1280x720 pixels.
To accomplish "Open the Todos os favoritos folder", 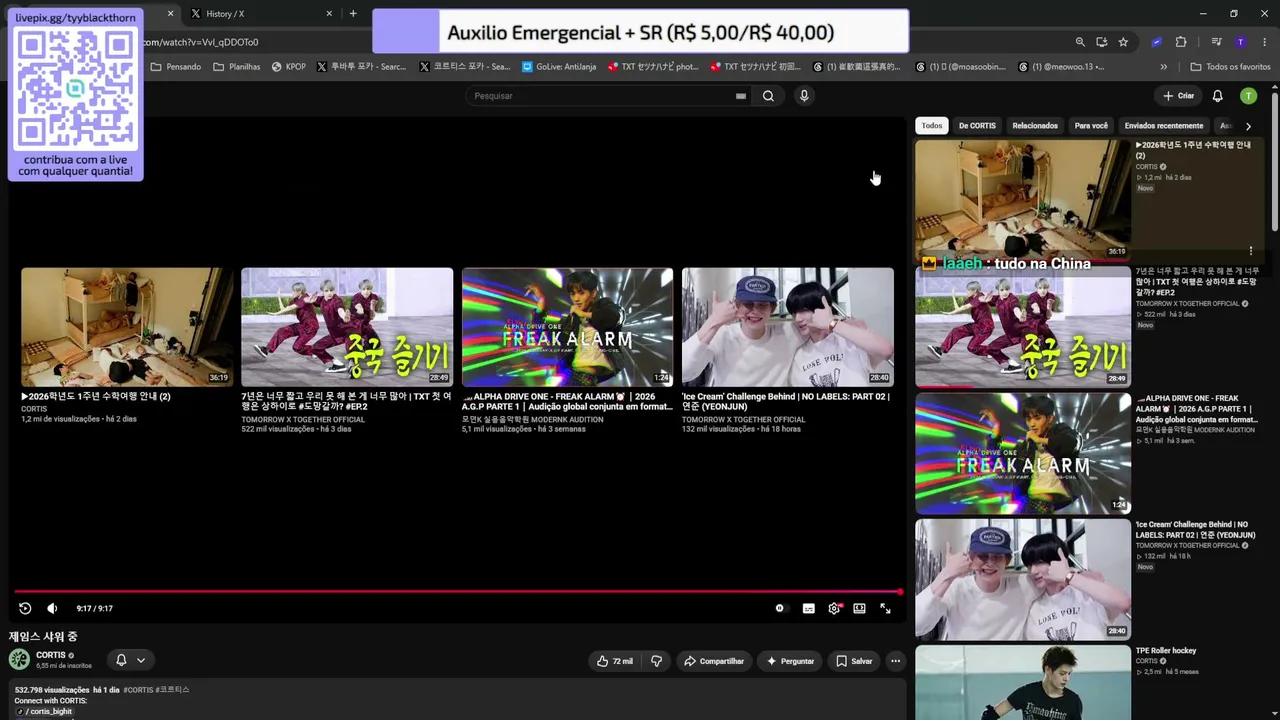I will click(x=1230, y=67).
